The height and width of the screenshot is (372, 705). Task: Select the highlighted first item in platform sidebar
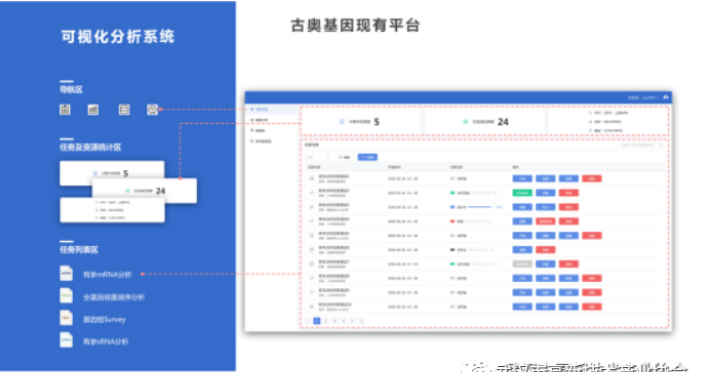[x=272, y=109]
